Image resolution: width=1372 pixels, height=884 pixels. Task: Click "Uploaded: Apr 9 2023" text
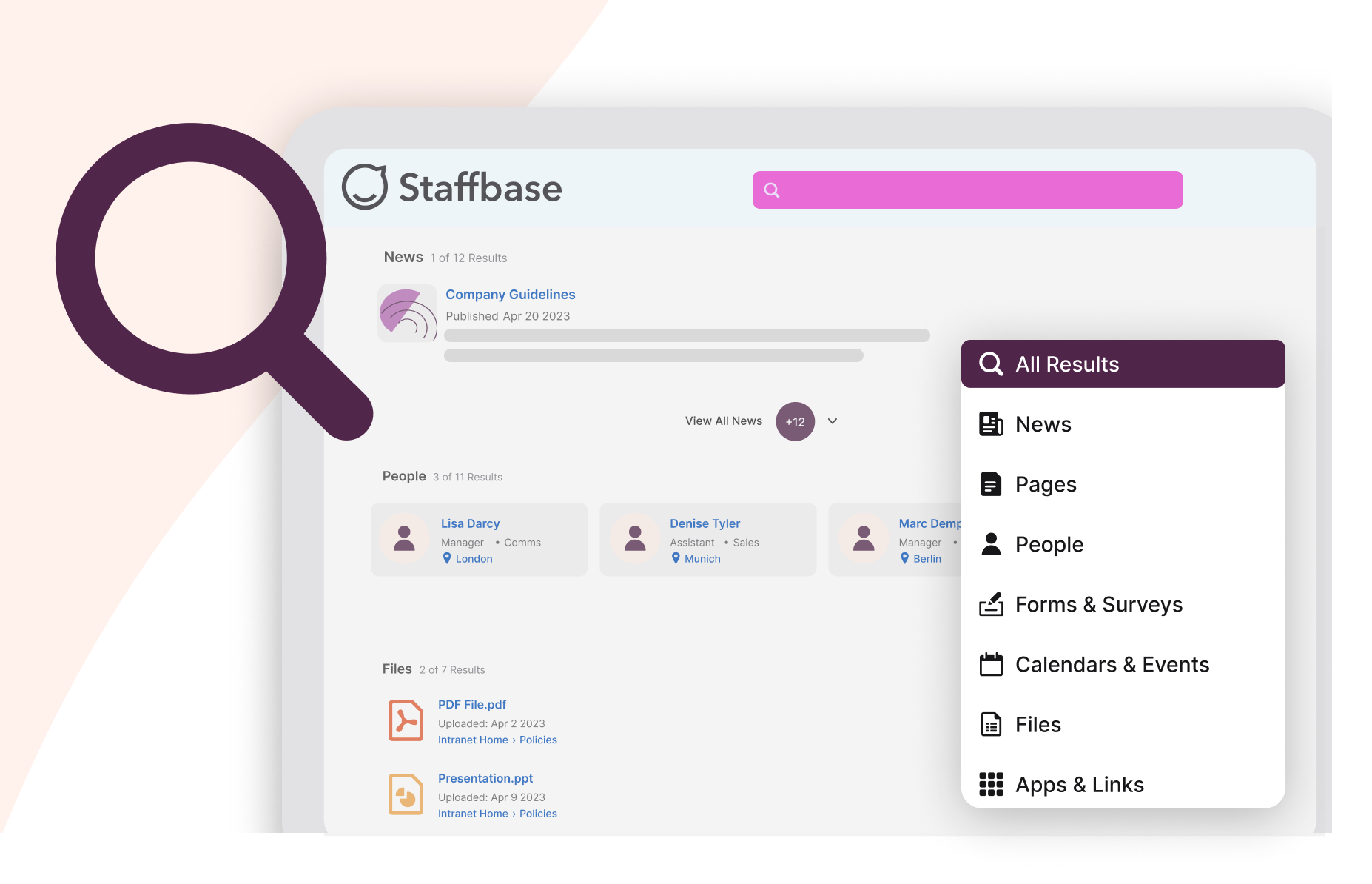[491, 797]
